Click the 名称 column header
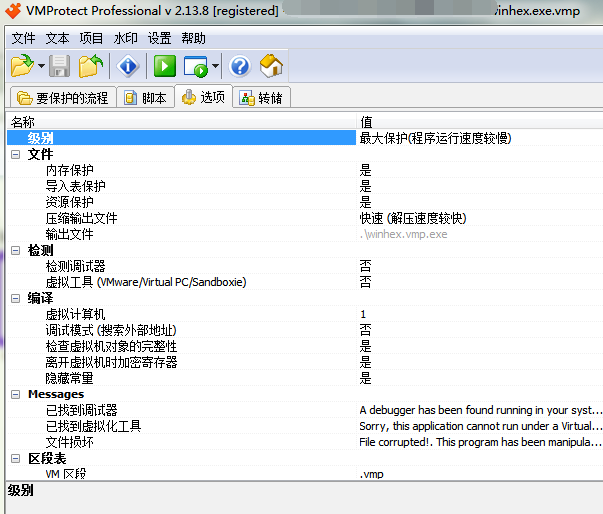Screen dimensions: 603x514 tap(181, 121)
